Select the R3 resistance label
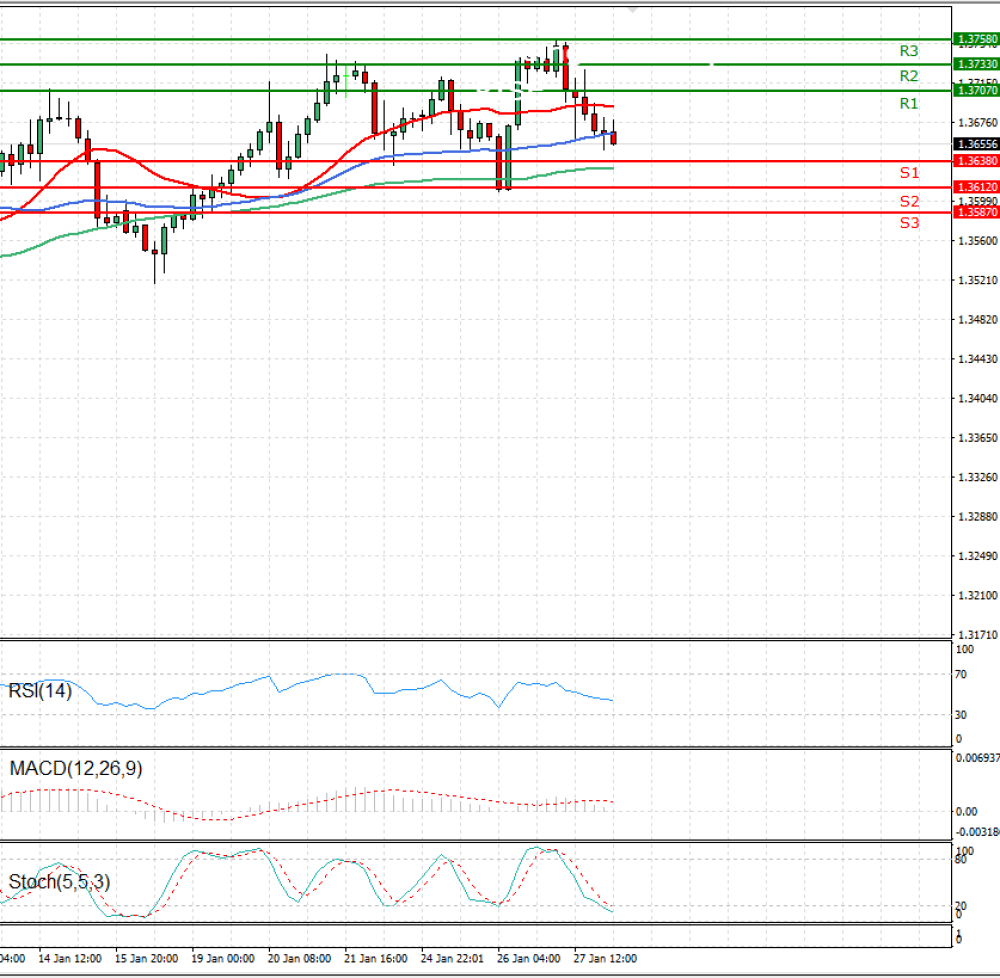The image size is (1000, 978). click(x=909, y=51)
